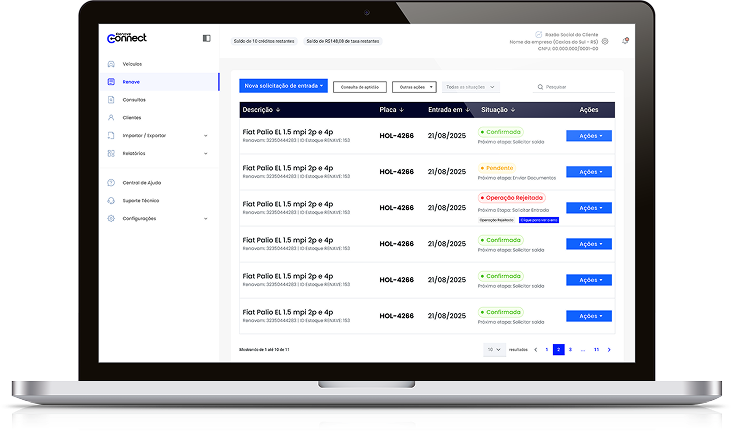Screen dimensions: 731x431
Task: Click Consulta de aptidão button
Action: pyautogui.click(x=359, y=87)
